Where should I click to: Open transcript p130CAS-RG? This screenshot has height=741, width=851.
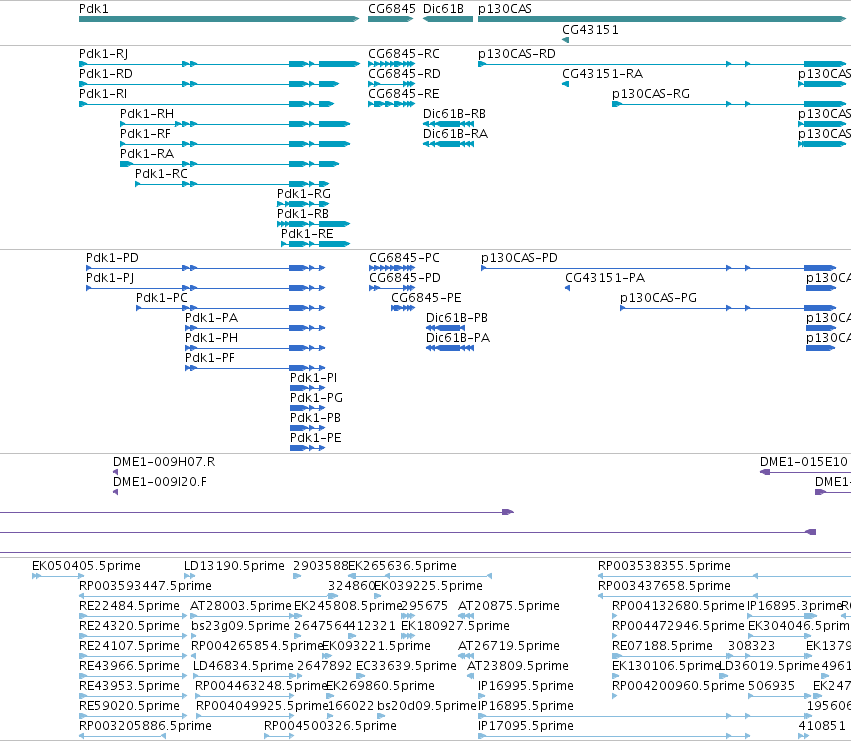click(x=651, y=94)
